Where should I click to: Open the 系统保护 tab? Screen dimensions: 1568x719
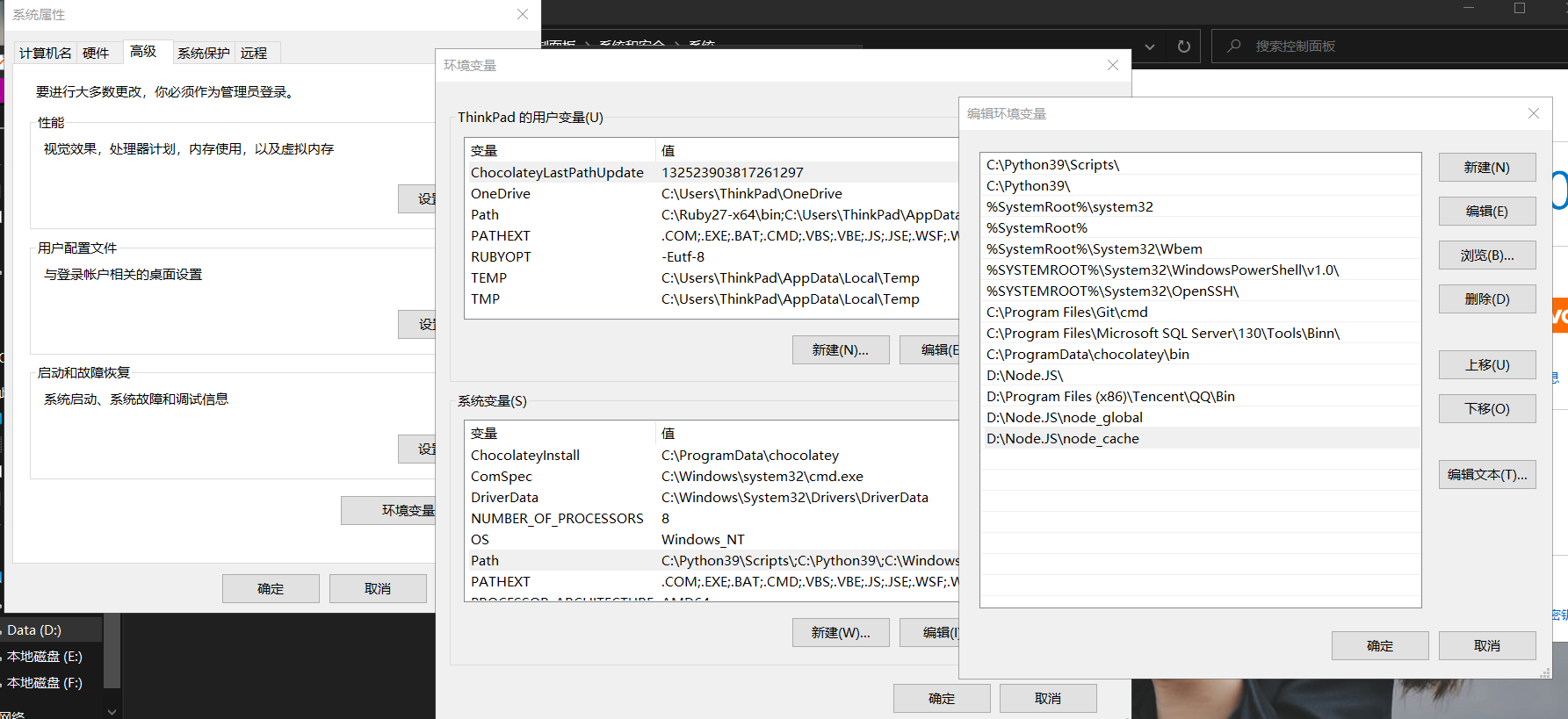click(204, 53)
